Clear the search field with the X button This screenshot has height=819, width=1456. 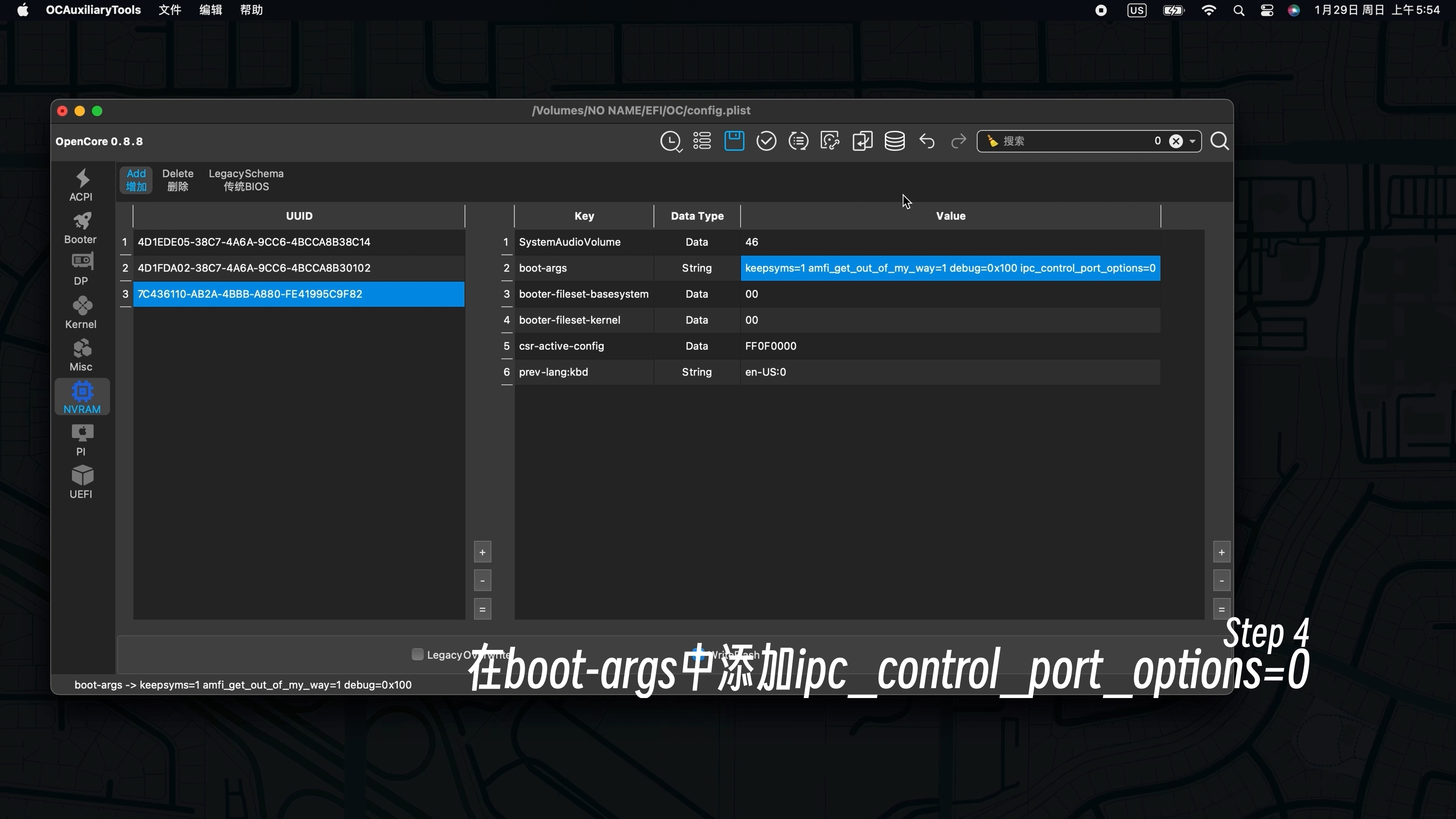click(x=1176, y=141)
